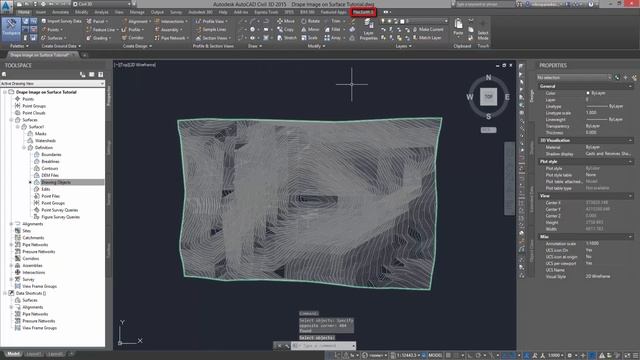
Task: Expand the Modify panel title
Action: [x=316, y=46]
